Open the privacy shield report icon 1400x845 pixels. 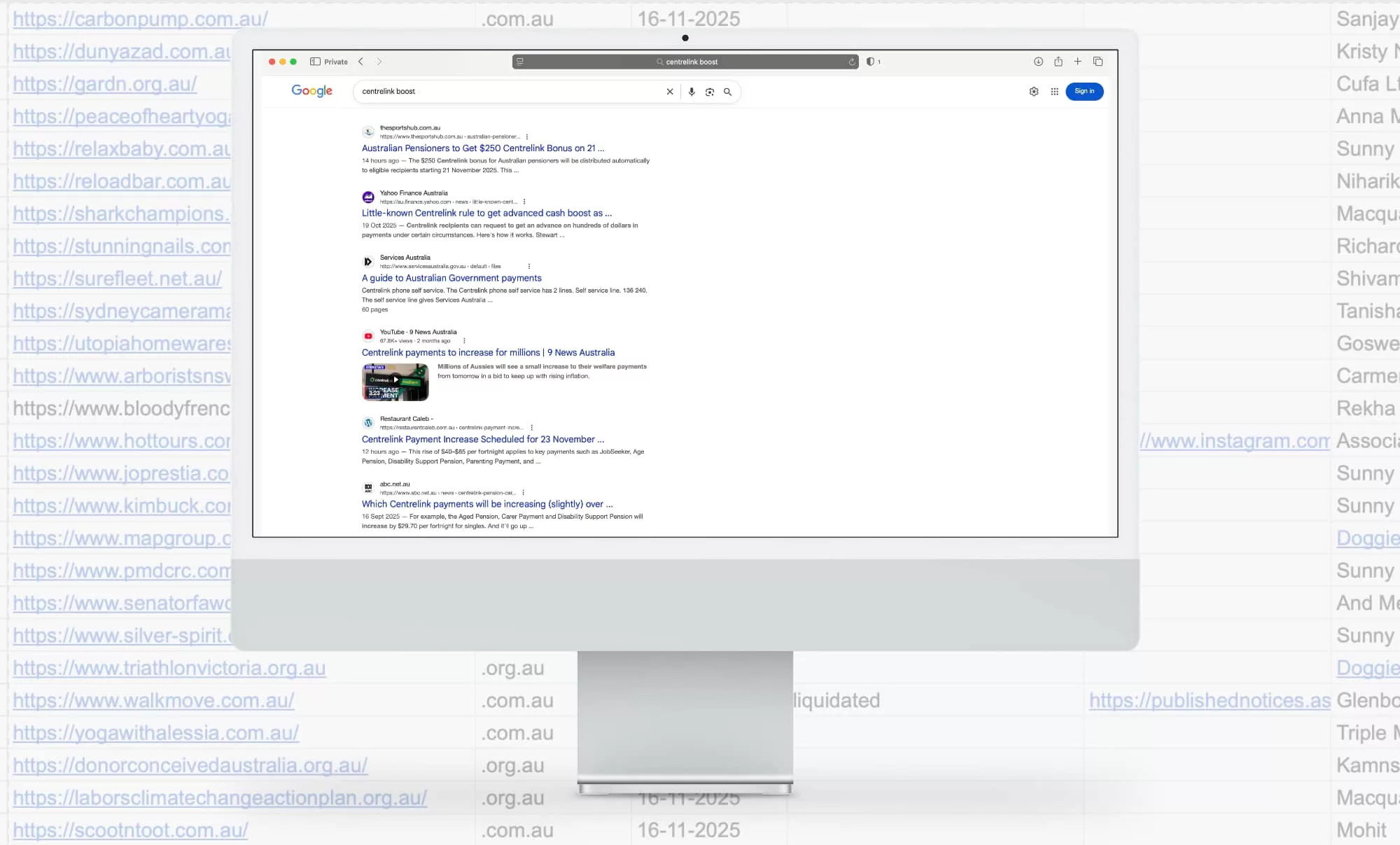(x=870, y=62)
